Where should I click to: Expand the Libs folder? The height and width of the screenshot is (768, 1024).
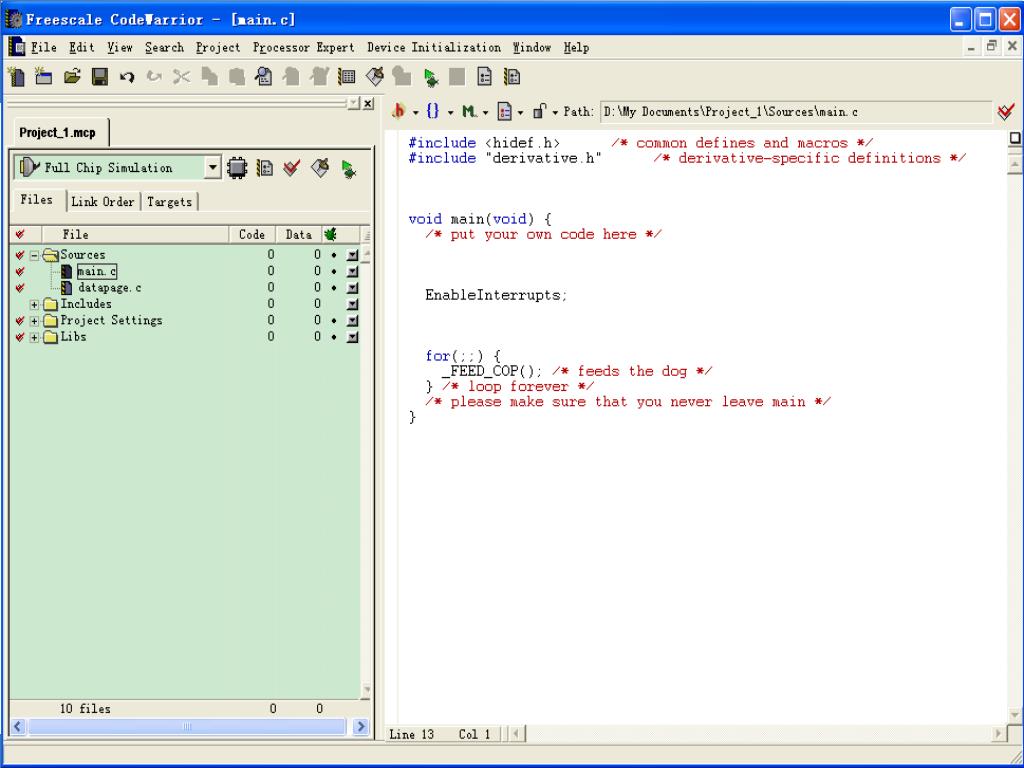pyautogui.click(x=35, y=337)
